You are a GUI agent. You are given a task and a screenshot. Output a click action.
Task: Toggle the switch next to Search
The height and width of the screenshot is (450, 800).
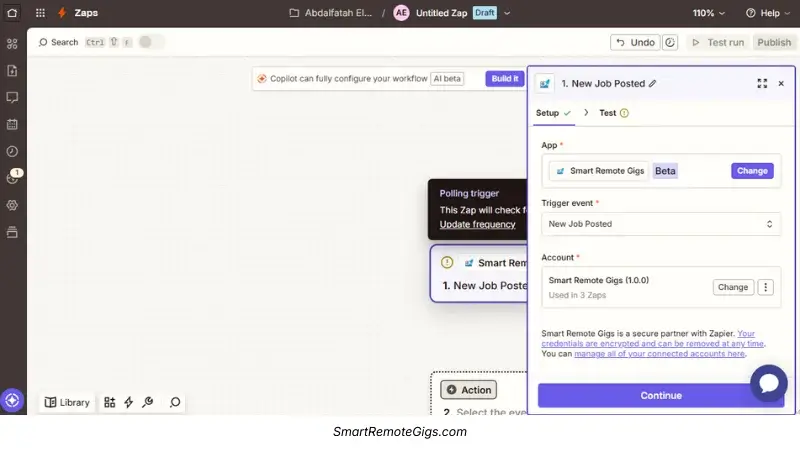151,42
